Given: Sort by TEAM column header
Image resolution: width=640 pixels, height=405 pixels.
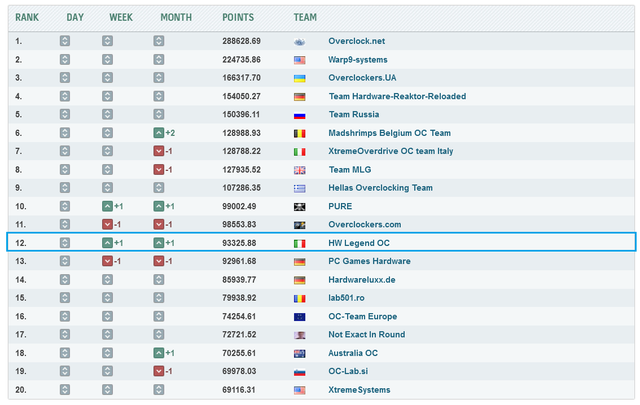Looking at the screenshot, I should 305,18.
